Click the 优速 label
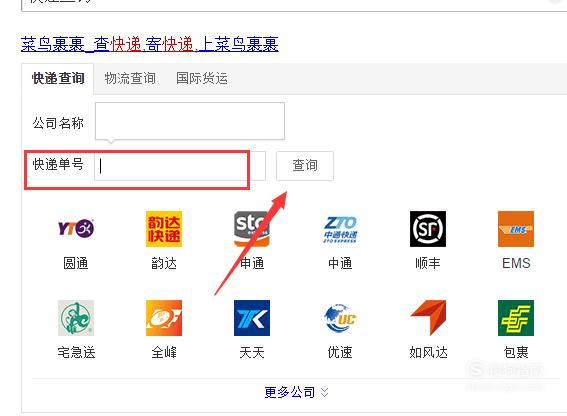The width and height of the screenshot is (567, 416). point(340,352)
